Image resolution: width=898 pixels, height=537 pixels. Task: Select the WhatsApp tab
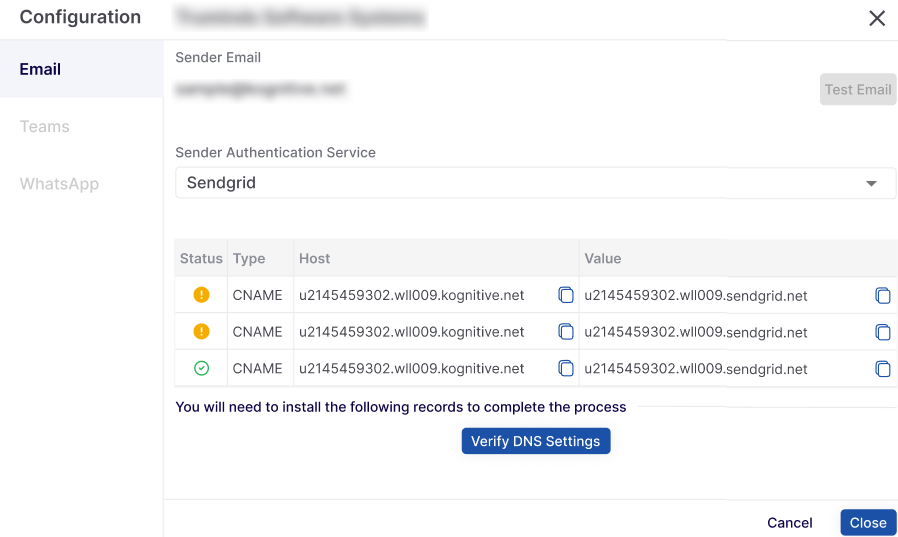59,184
